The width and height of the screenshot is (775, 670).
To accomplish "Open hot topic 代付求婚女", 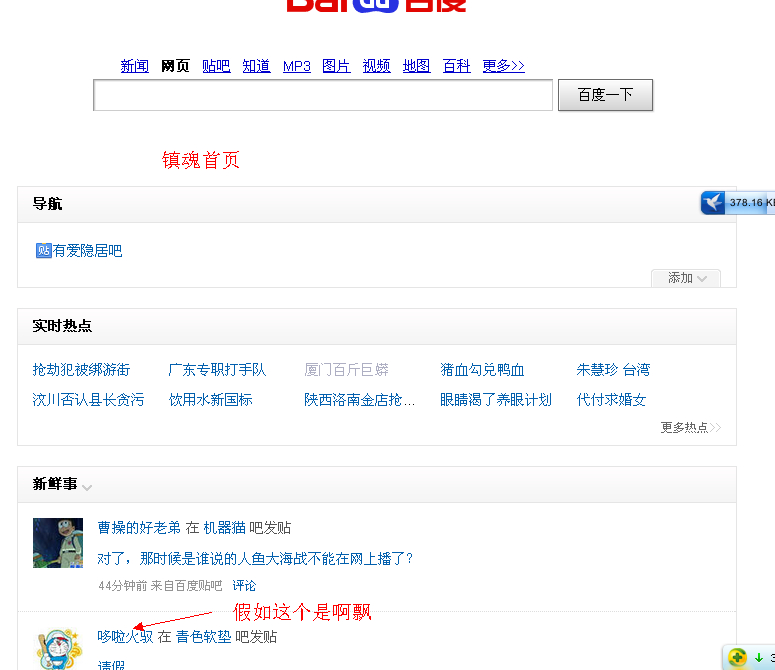I will click(611, 399).
